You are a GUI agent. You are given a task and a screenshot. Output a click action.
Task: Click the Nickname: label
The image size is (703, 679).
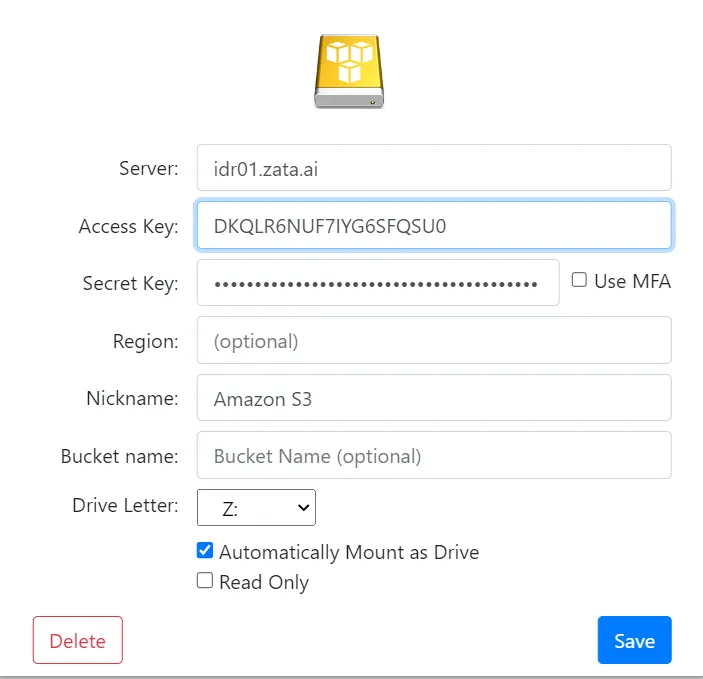[132, 398]
